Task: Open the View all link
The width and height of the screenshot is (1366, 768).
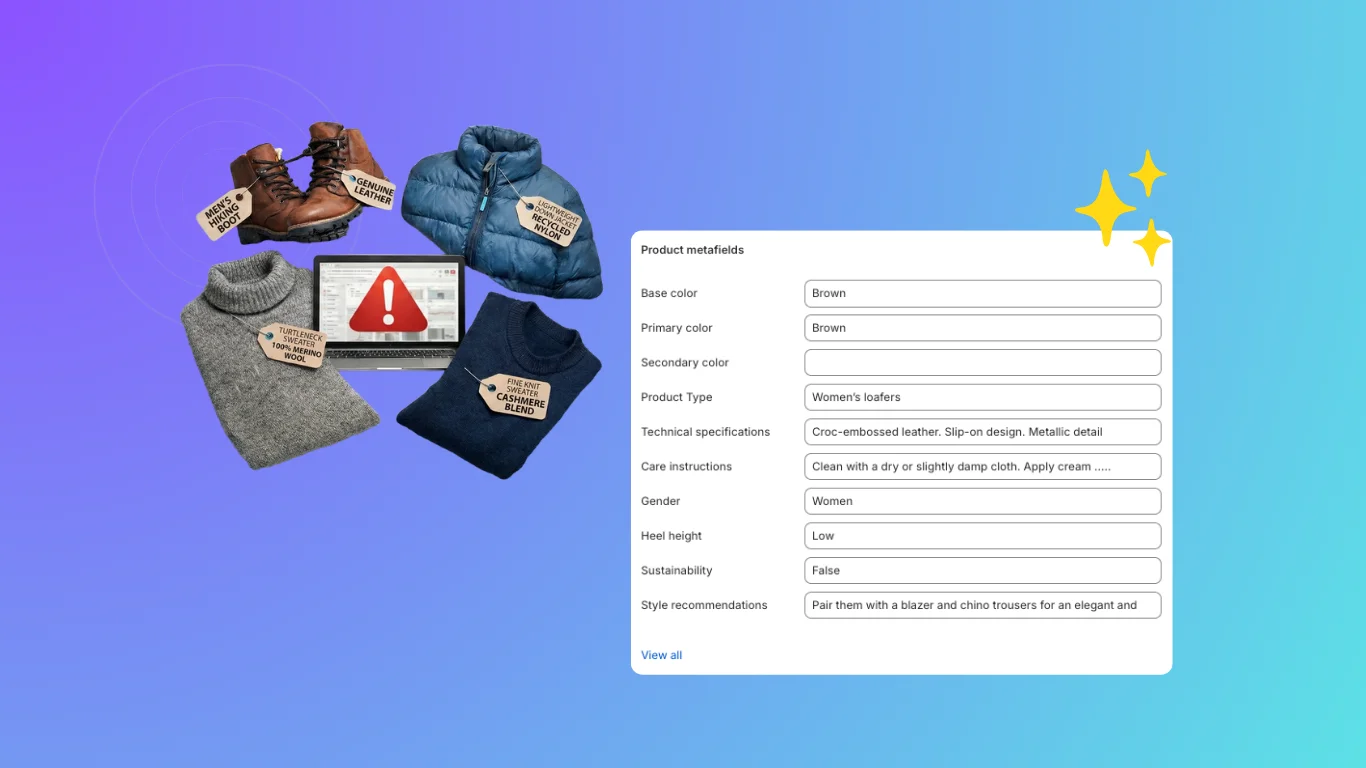Action: pyautogui.click(x=661, y=655)
